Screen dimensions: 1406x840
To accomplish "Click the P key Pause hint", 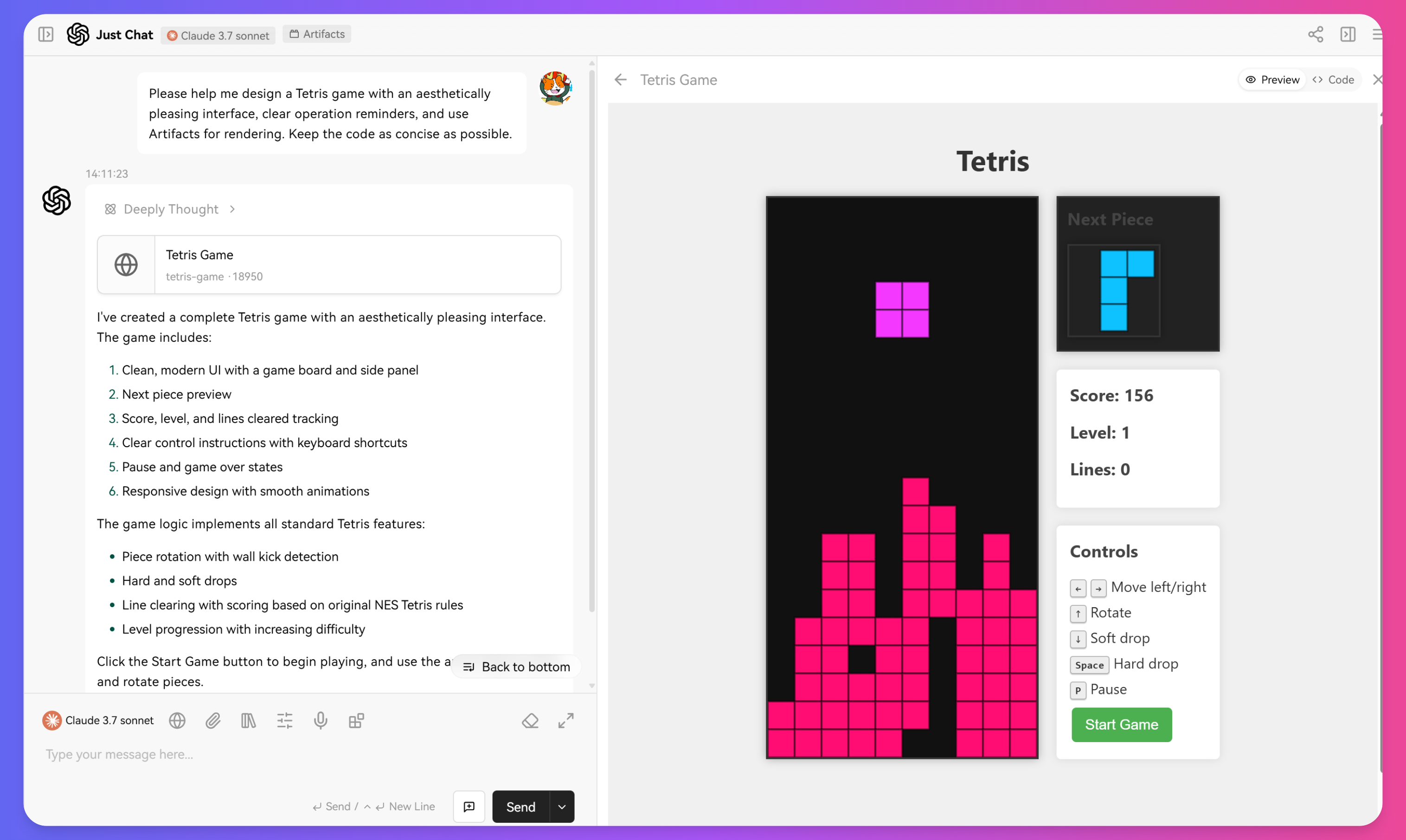I will (1078, 691).
